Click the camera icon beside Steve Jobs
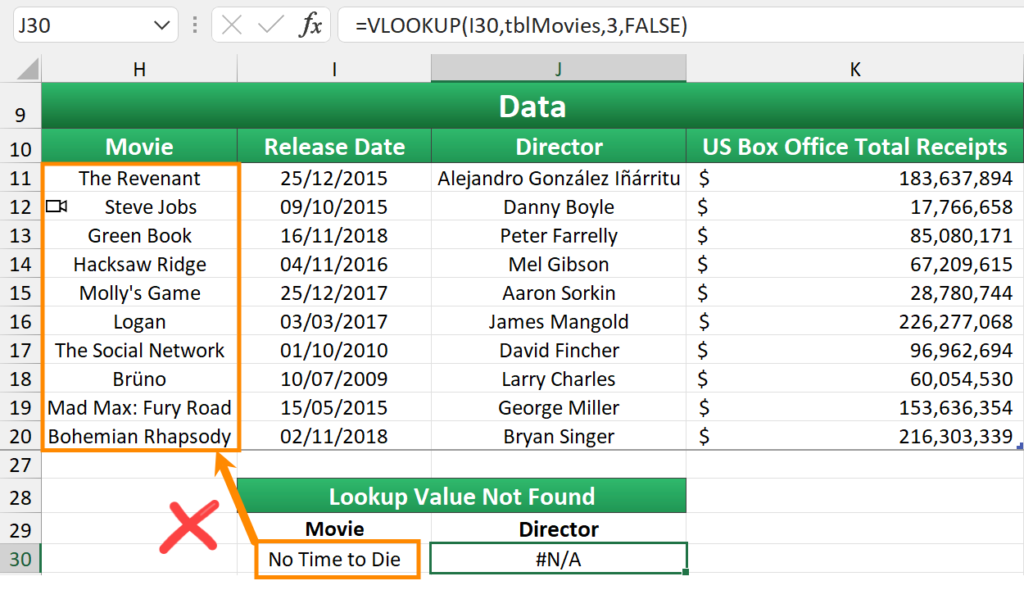 point(57,207)
